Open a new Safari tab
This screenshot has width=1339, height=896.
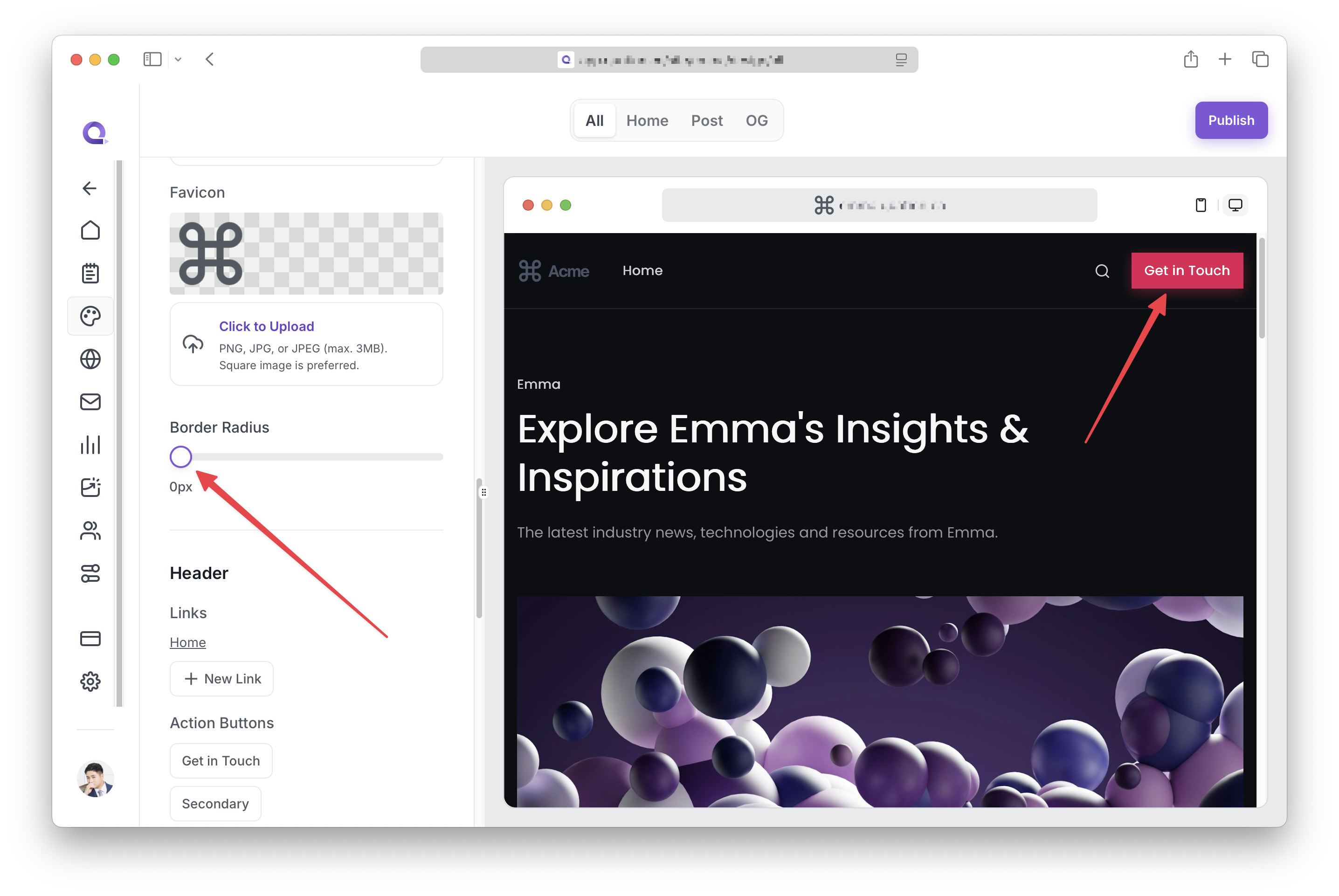(x=1225, y=59)
